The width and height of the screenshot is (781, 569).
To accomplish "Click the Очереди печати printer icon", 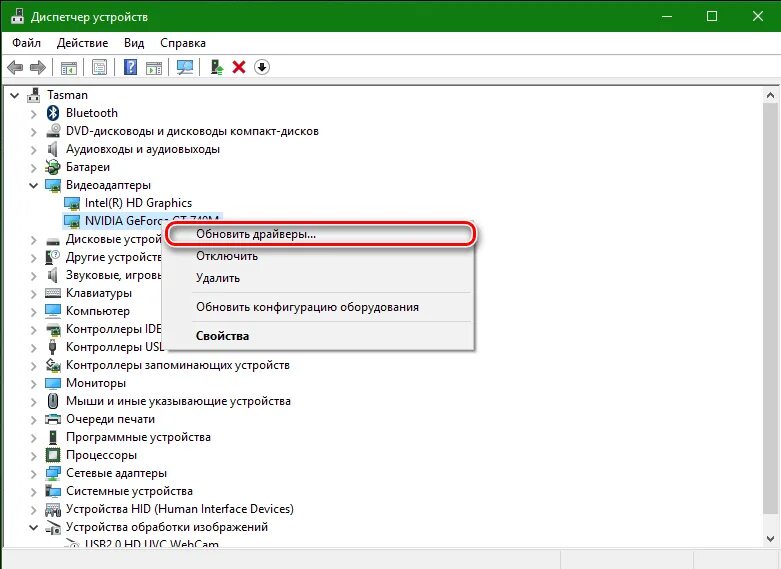I will pos(53,419).
